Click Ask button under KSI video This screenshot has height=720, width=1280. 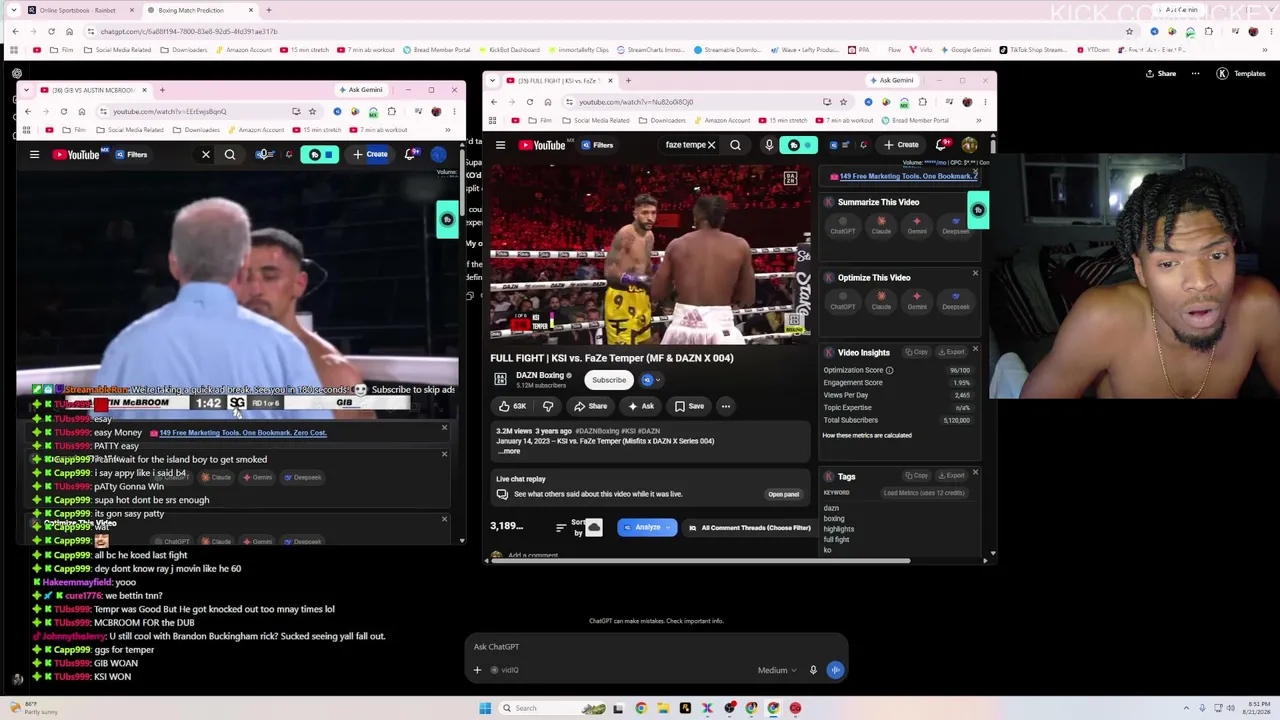(x=641, y=406)
